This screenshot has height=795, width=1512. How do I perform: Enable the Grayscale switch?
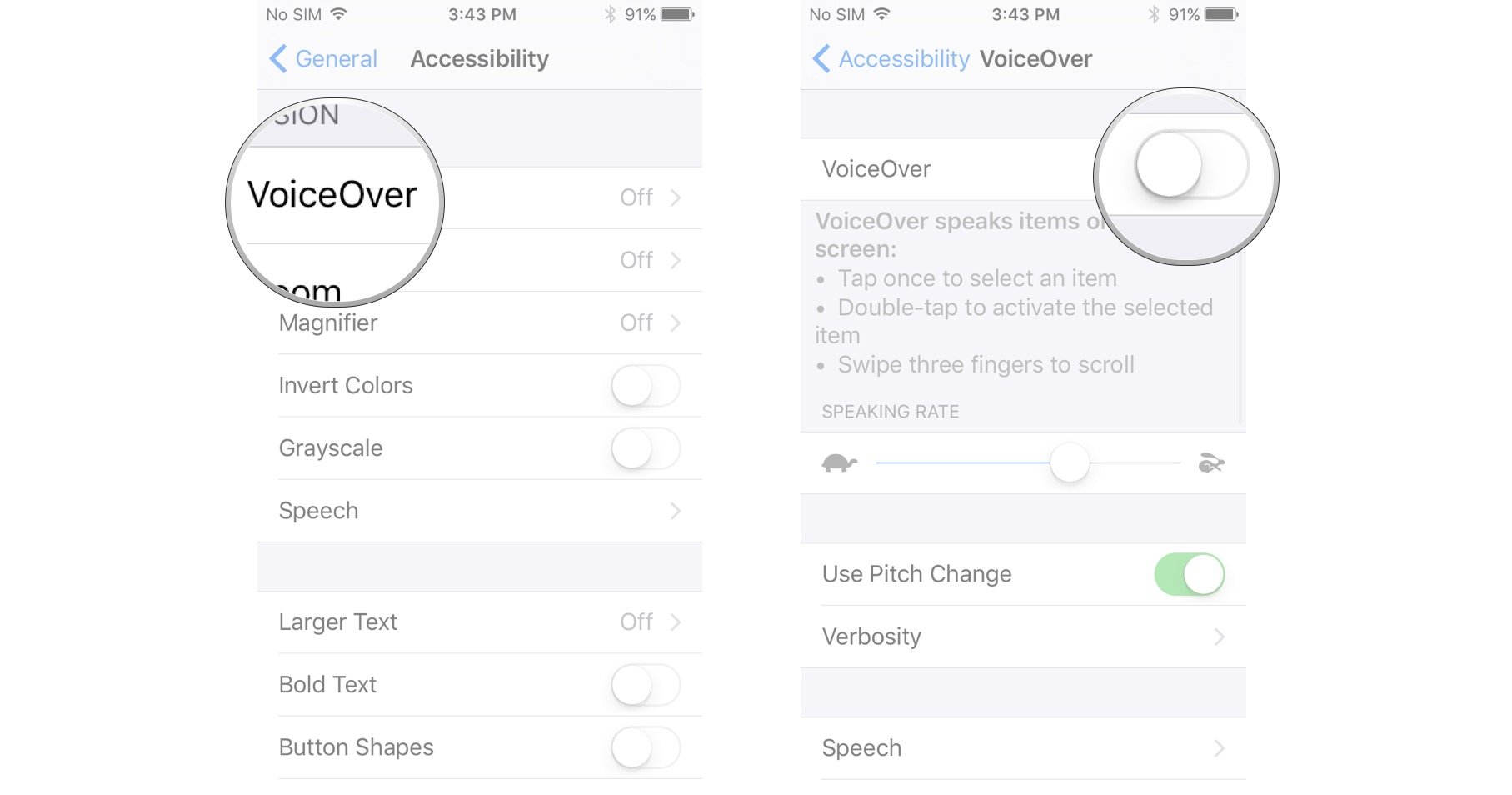click(x=646, y=448)
